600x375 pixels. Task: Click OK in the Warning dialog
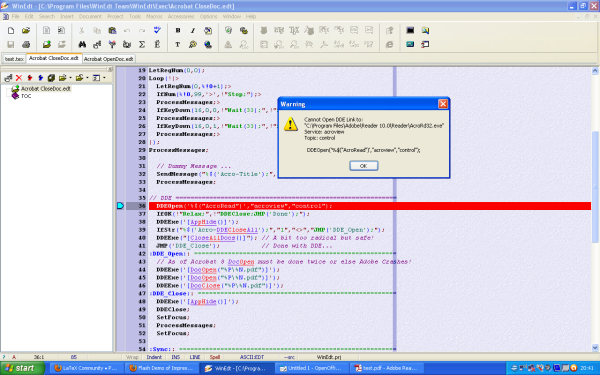coord(364,166)
